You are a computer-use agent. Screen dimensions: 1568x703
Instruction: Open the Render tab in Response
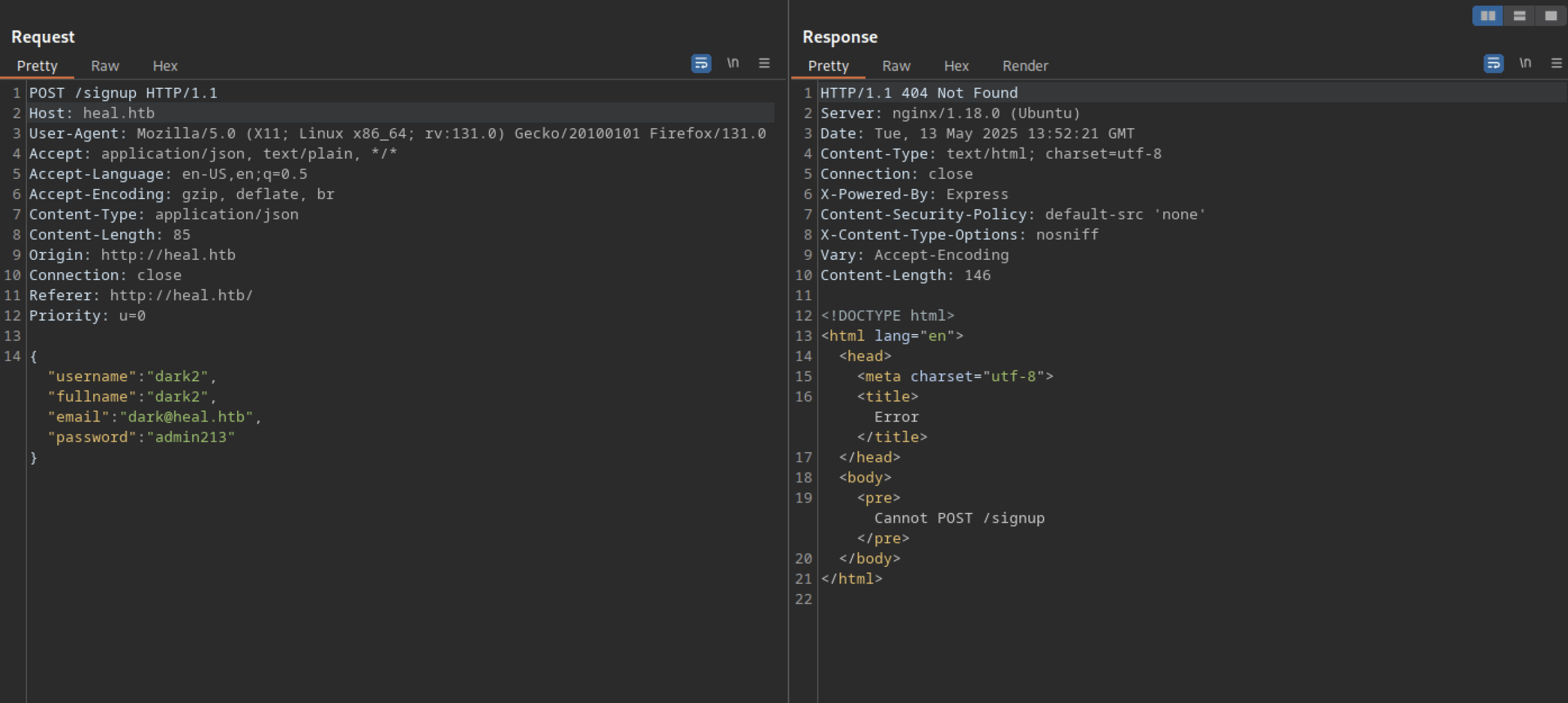[x=1025, y=66]
